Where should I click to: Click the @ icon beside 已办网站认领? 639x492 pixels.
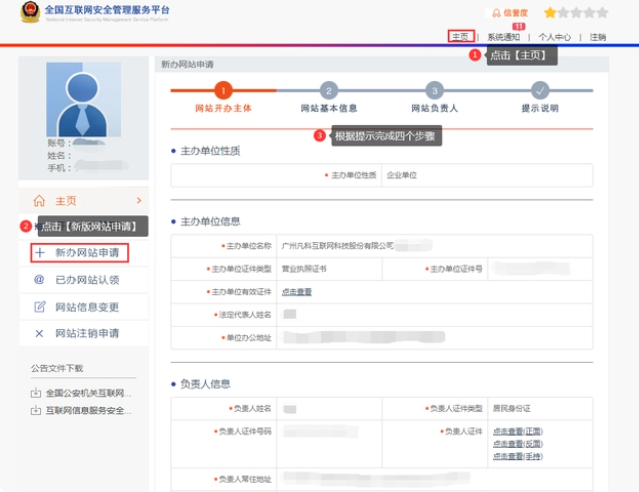39,280
